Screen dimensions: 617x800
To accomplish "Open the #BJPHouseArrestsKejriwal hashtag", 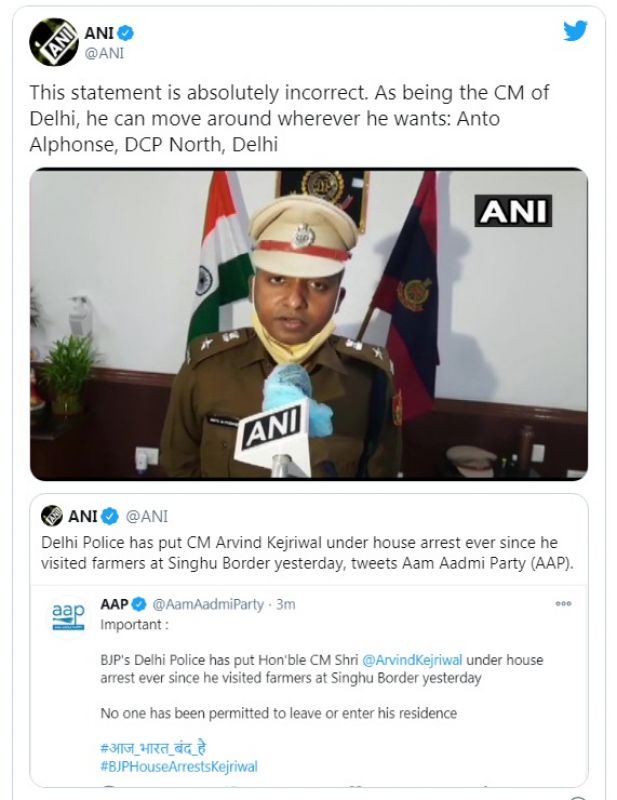I will tap(179, 767).
